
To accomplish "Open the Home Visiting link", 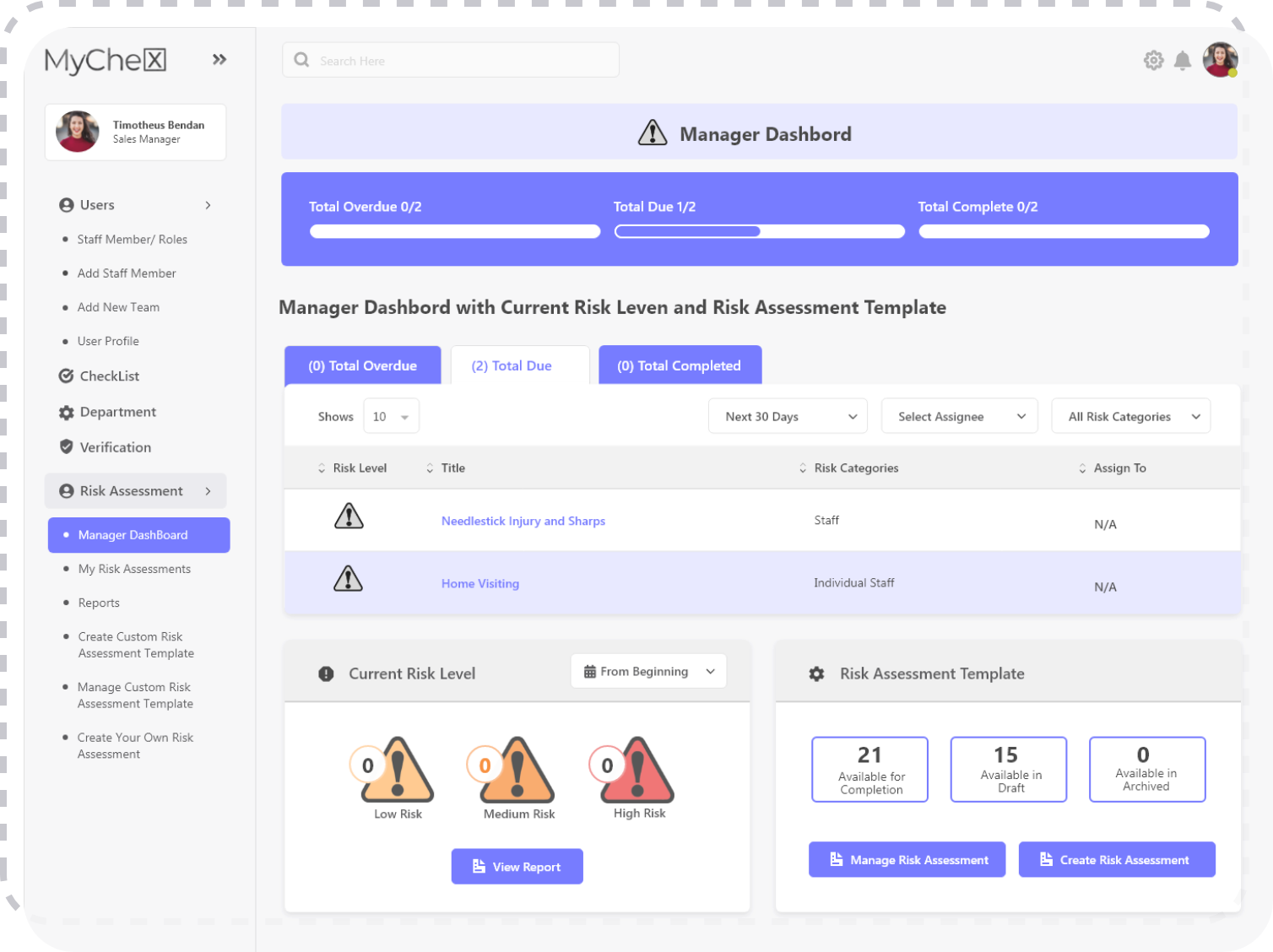I will point(480,584).
